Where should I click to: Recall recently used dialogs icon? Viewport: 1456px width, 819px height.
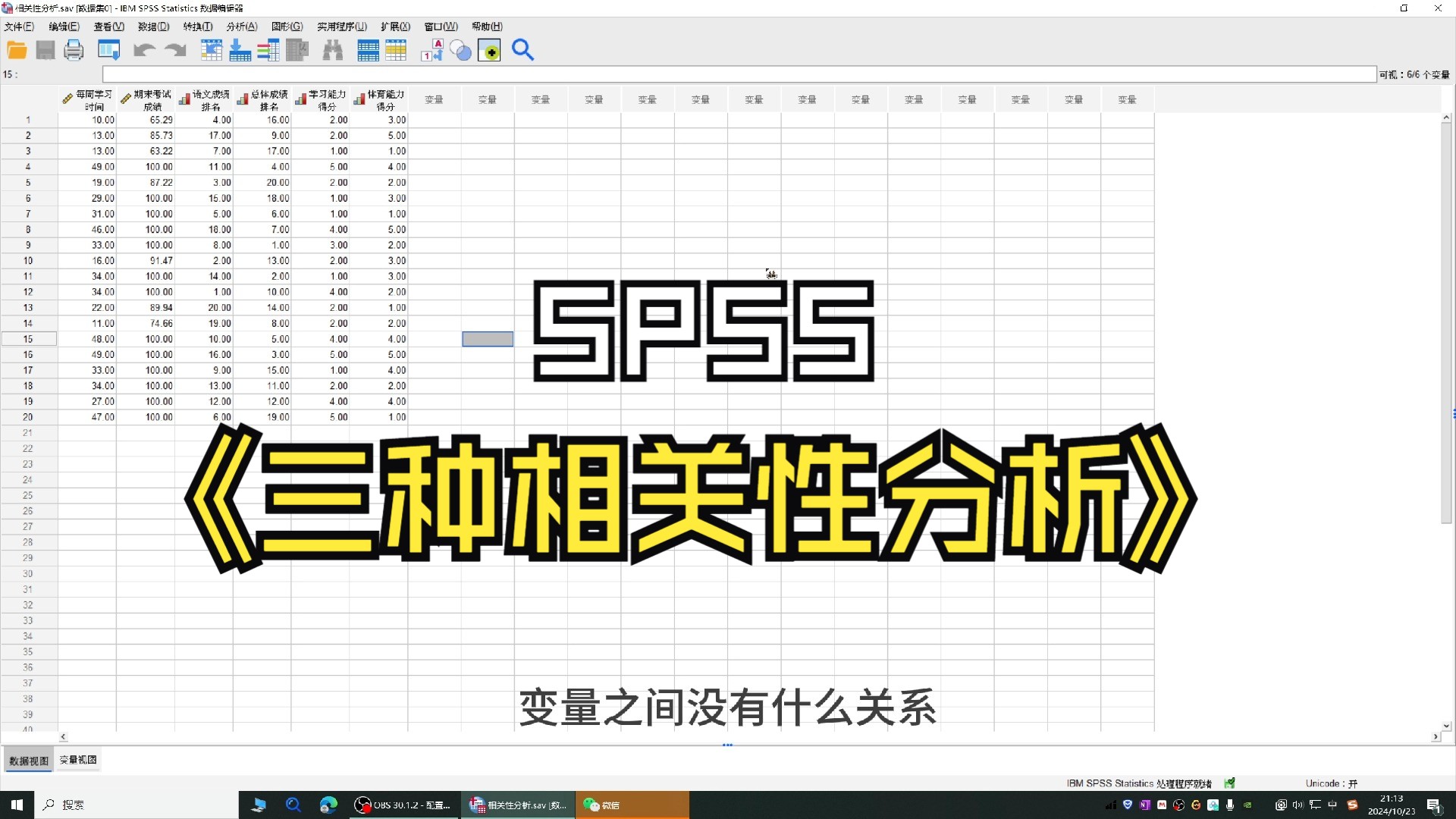coord(109,51)
